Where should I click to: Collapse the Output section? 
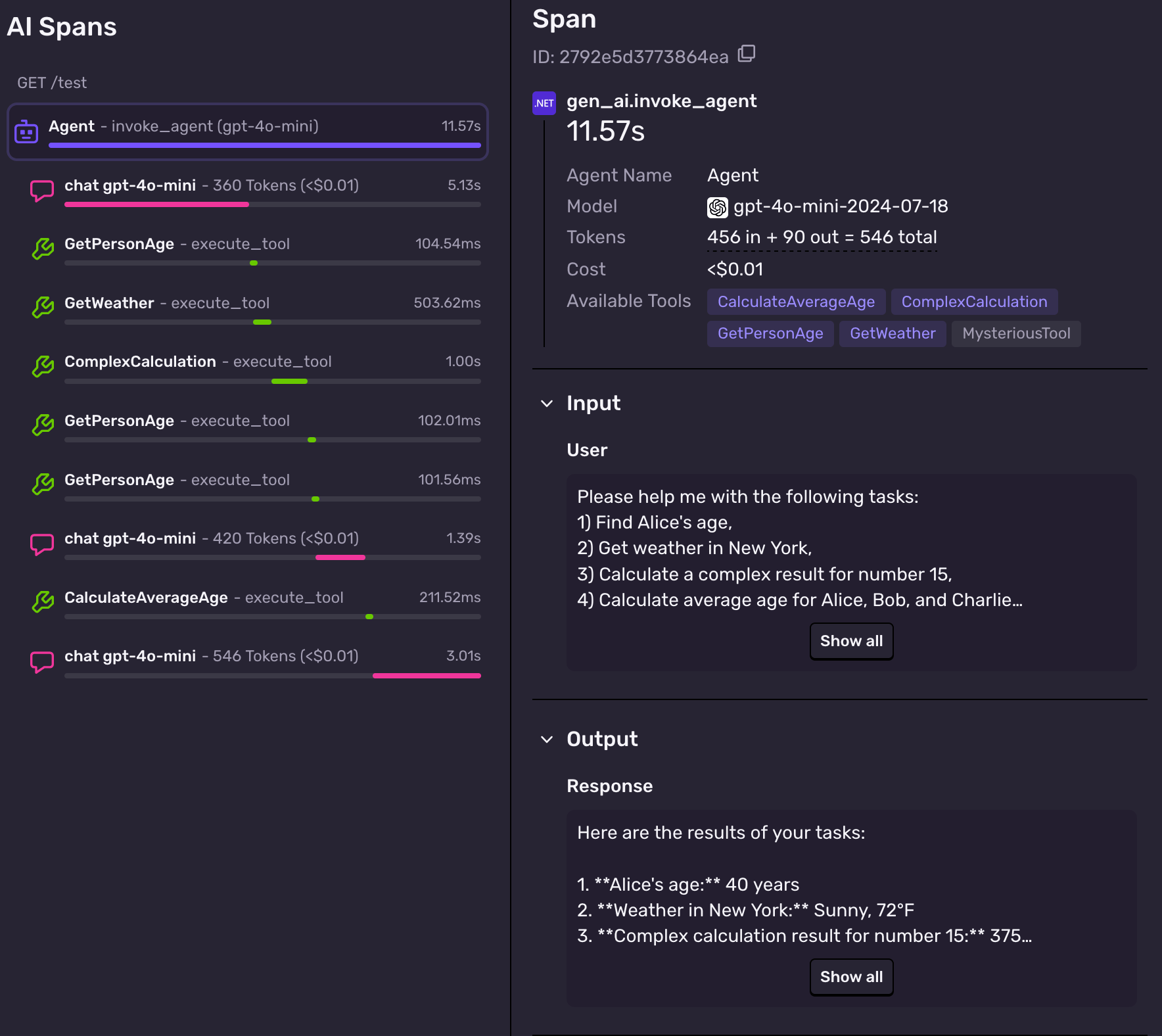click(547, 740)
